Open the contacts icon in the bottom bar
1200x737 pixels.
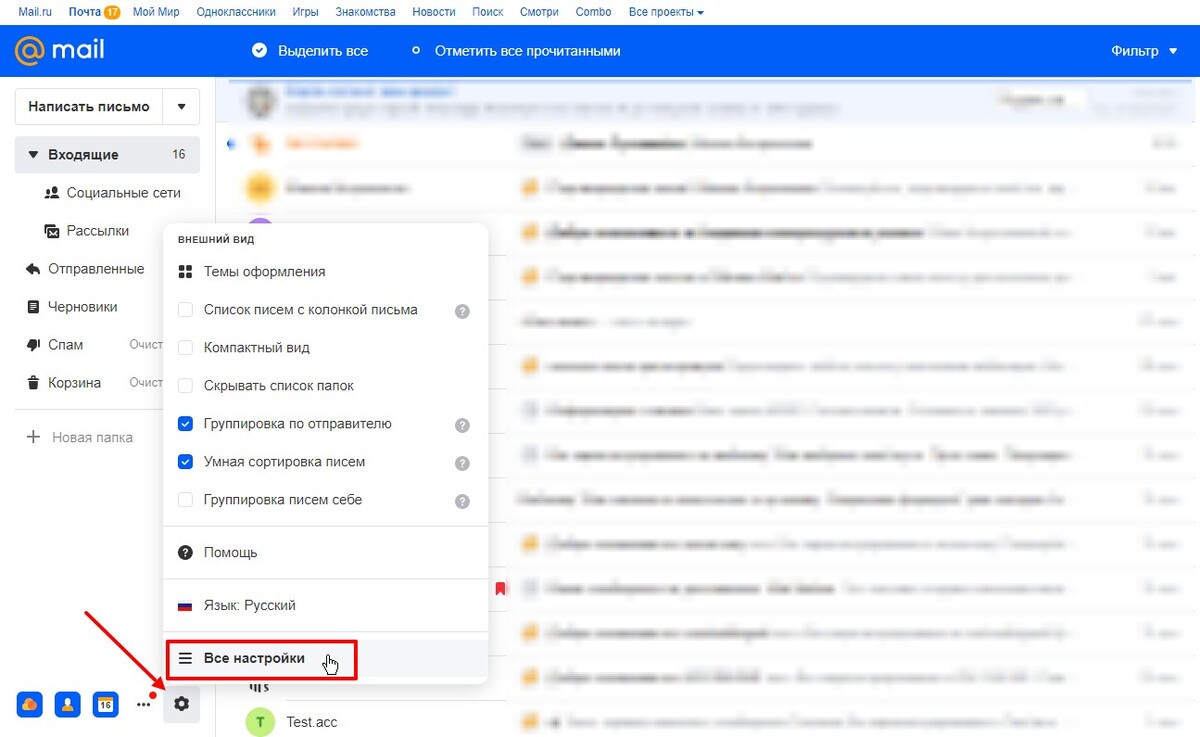click(x=68, y=704)
